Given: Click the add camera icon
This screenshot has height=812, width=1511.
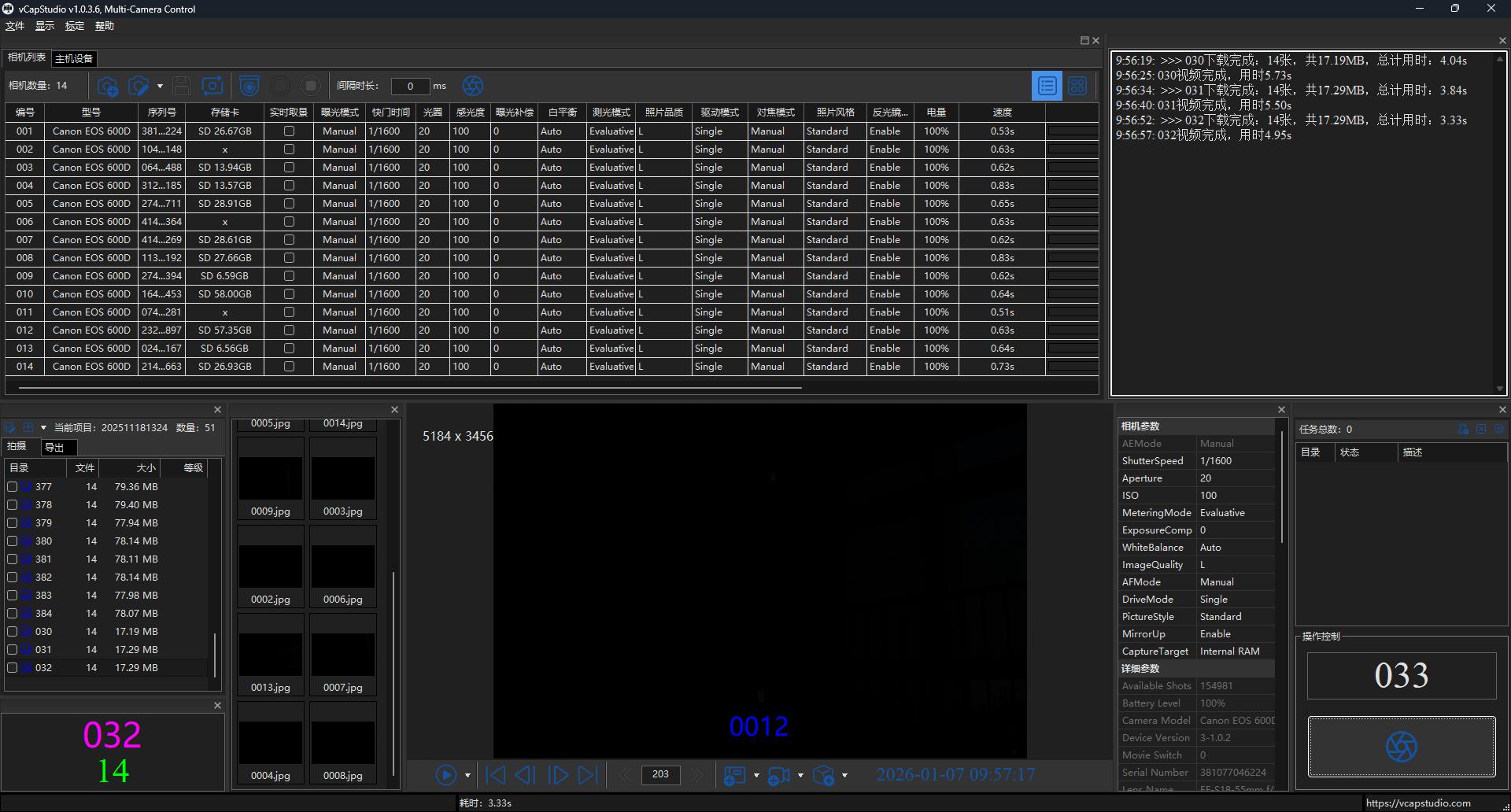Looking at the screenshot, I should (x=108, y=87).
